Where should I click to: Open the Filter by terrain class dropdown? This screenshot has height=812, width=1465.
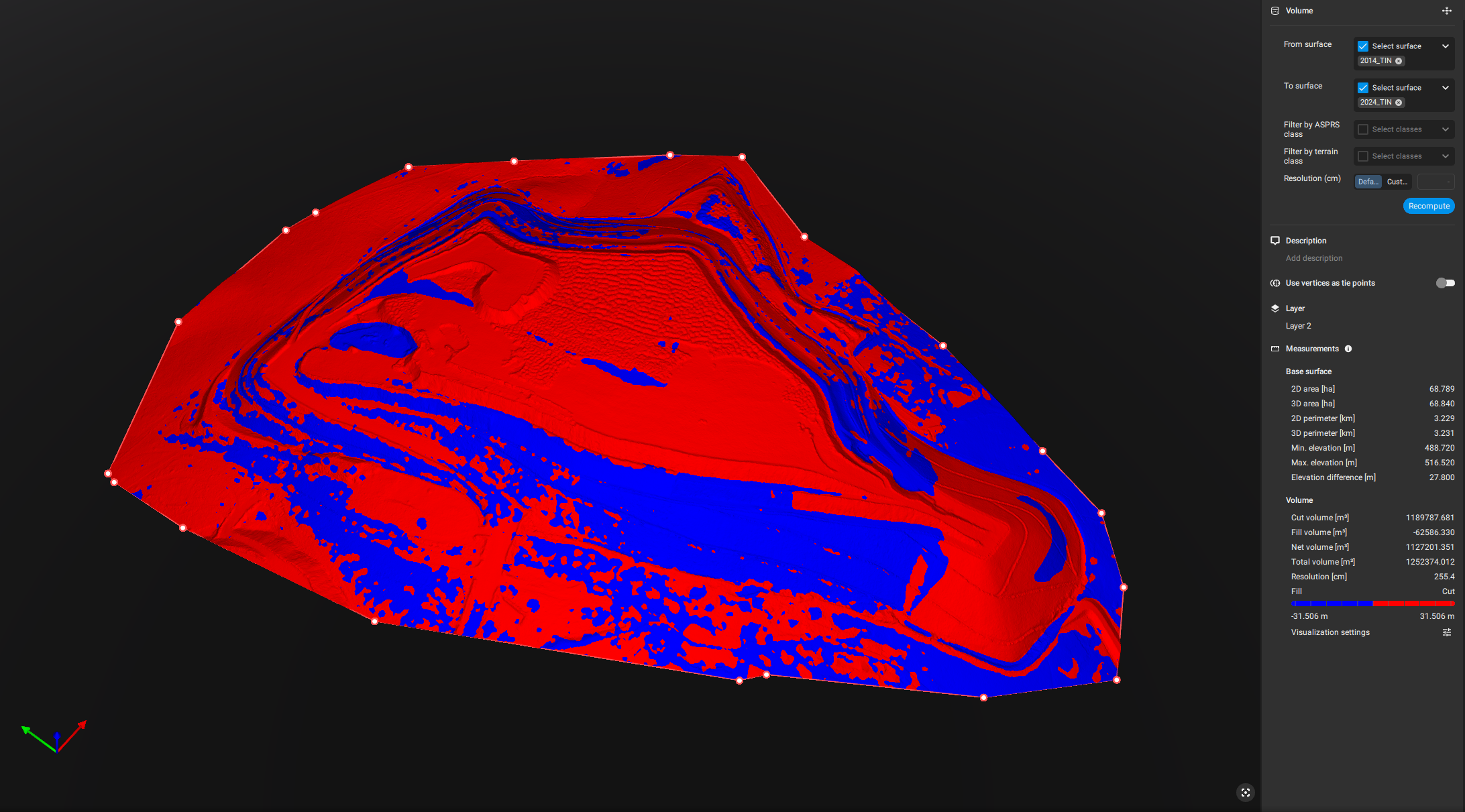1403,156
